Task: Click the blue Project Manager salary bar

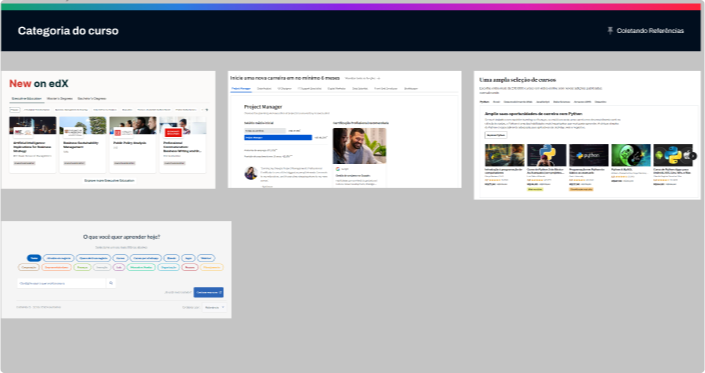Action: pos(278,138)
